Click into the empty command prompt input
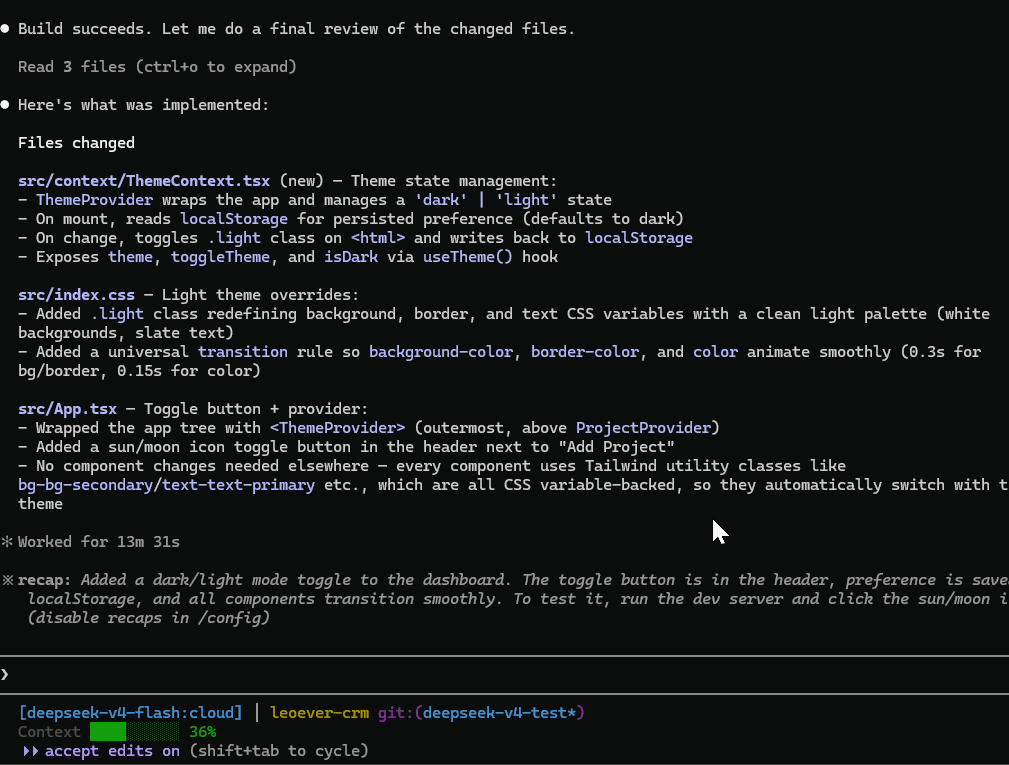The image size is (1009, 765). 500,674
